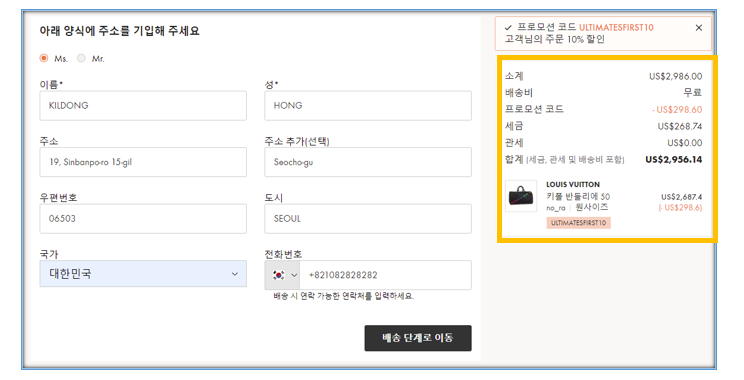Screen dimensions: 744x380
Task: Click the ULTIMATESFIRST10 tag under the product
Action: point(578,223)
